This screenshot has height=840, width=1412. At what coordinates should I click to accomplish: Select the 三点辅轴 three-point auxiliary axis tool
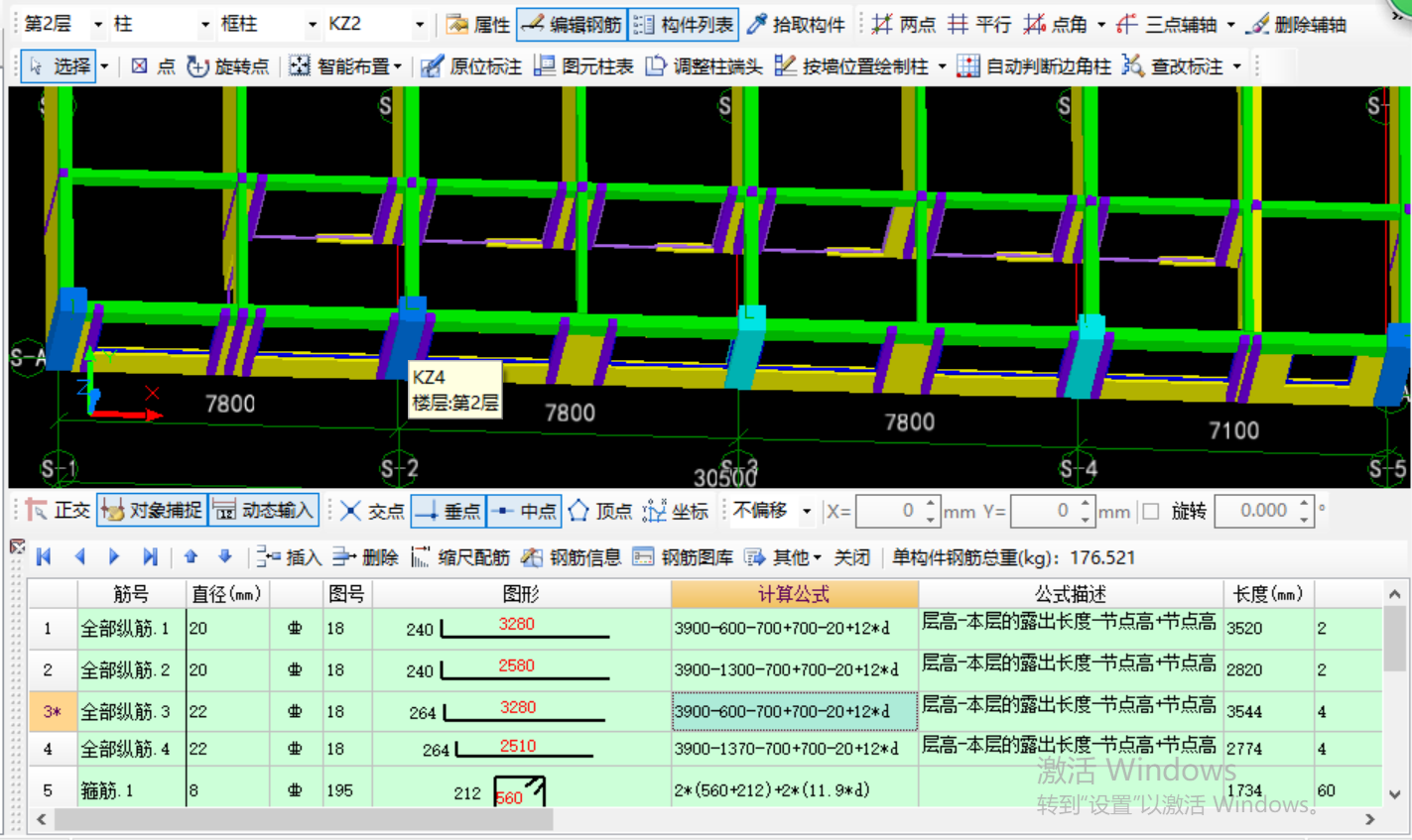1168,24
